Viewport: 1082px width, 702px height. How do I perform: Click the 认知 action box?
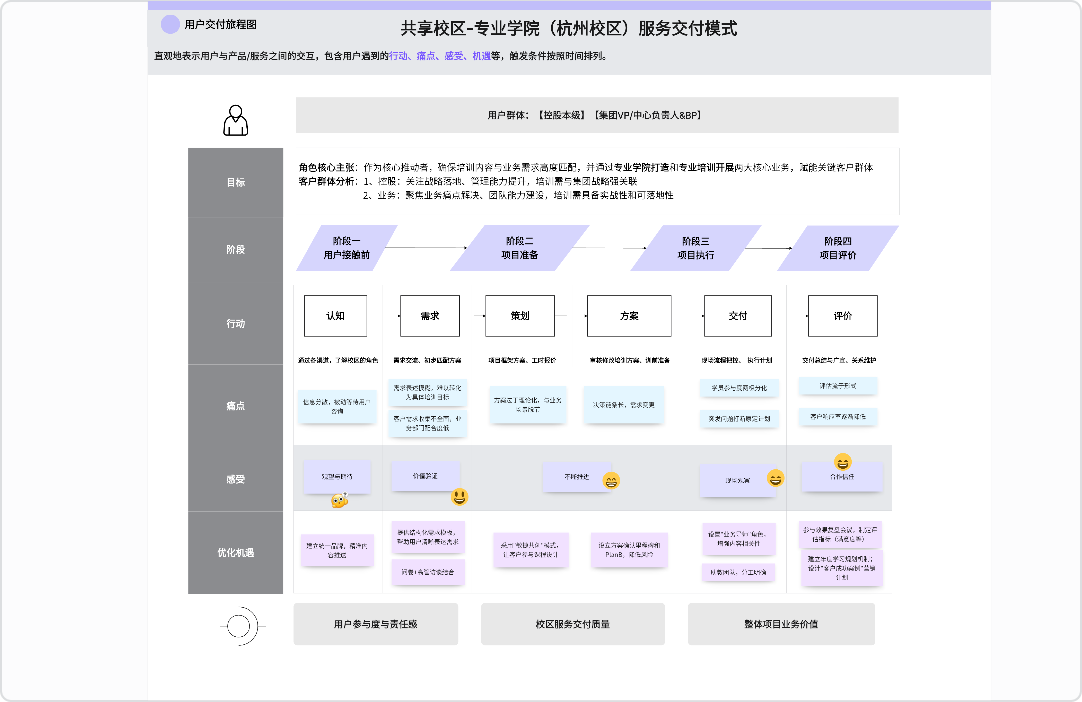(335, 315)
